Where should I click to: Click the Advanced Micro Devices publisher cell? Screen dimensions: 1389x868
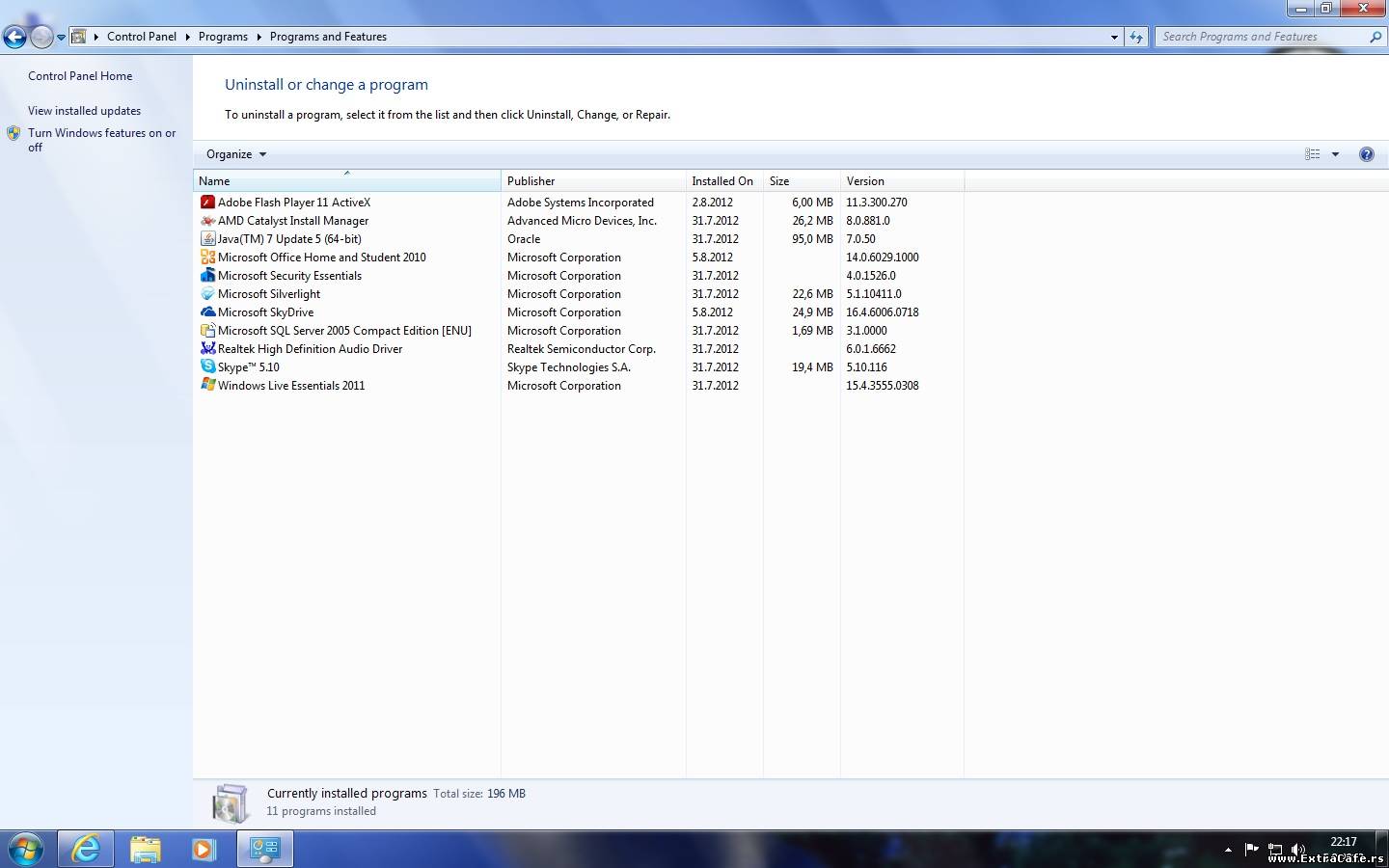point(582,221)
